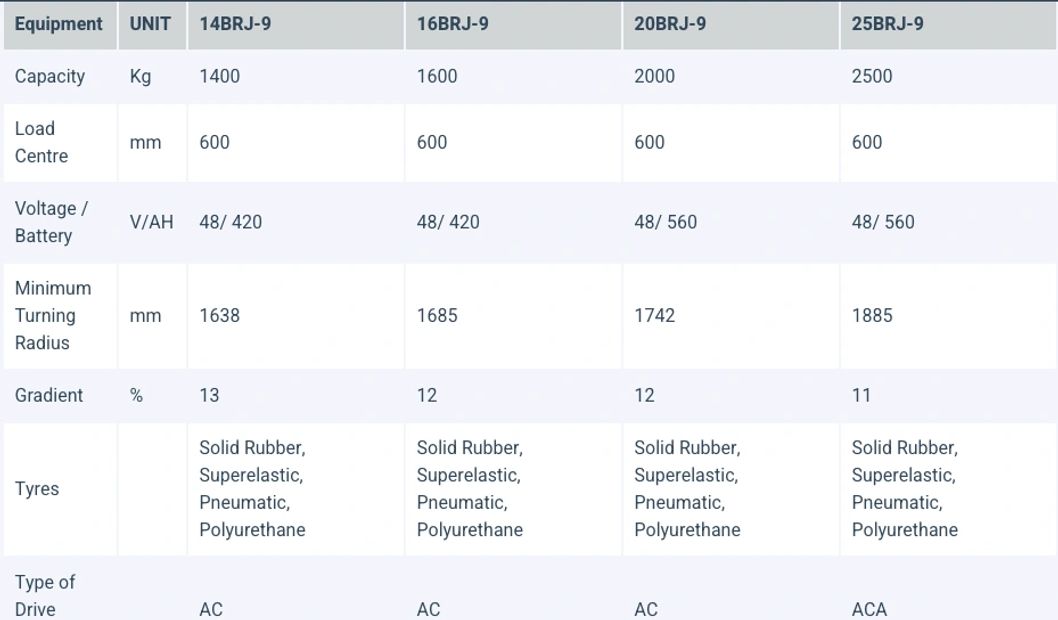Click the Equipment column header
Image resolution: width=1058 pixels, height=620 pixels.
(58, 24)
